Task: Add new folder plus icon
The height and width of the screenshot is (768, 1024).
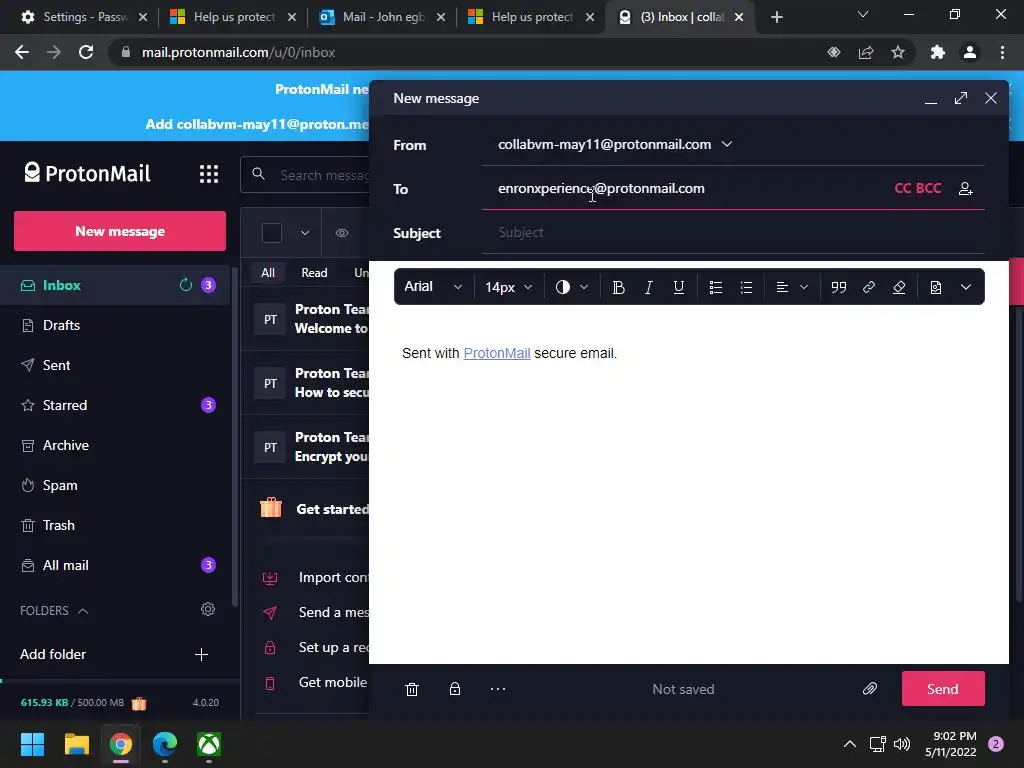Action: (201, 654)
